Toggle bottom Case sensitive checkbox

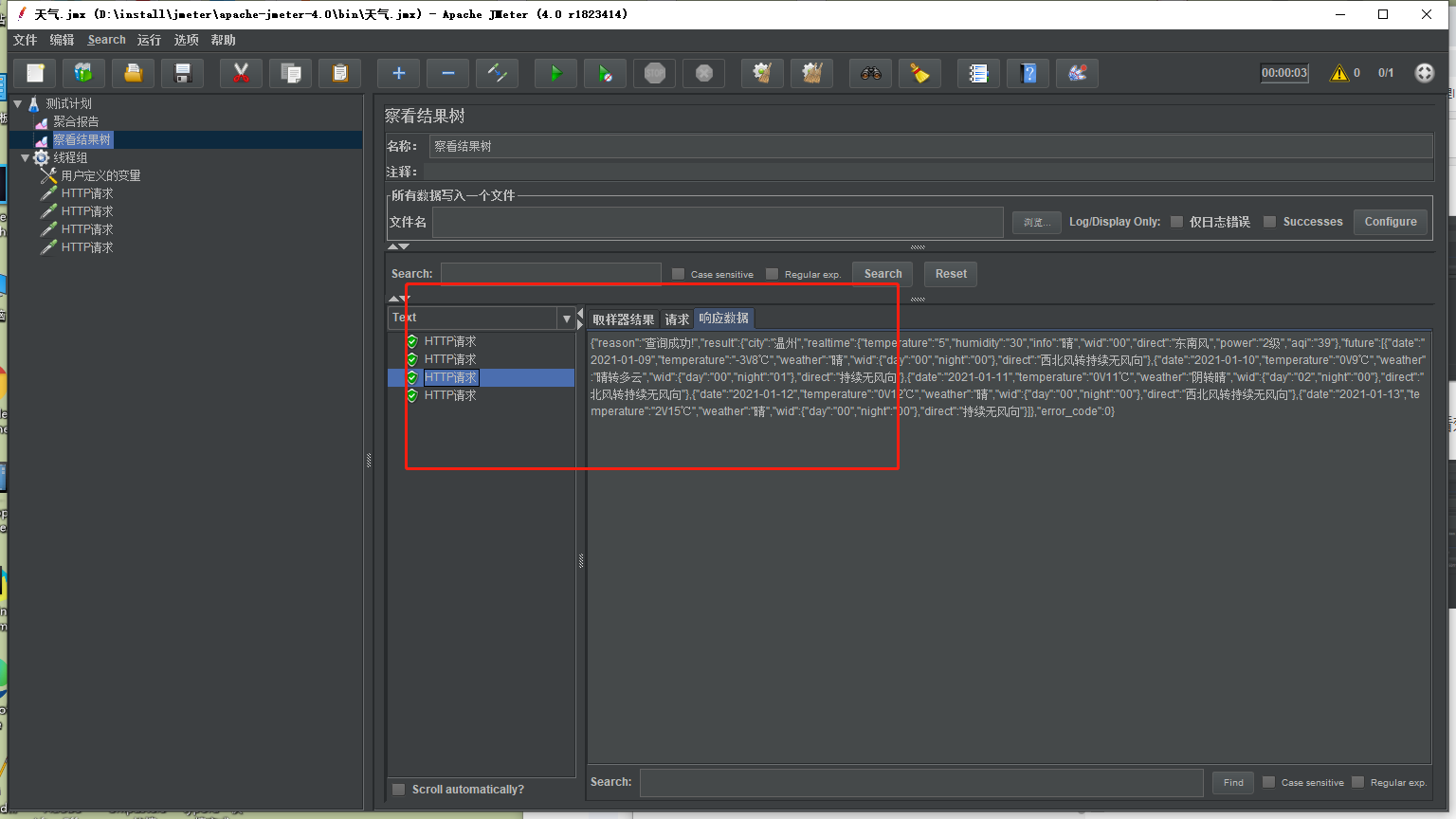pyautogui.click(x=1268, y=782)
